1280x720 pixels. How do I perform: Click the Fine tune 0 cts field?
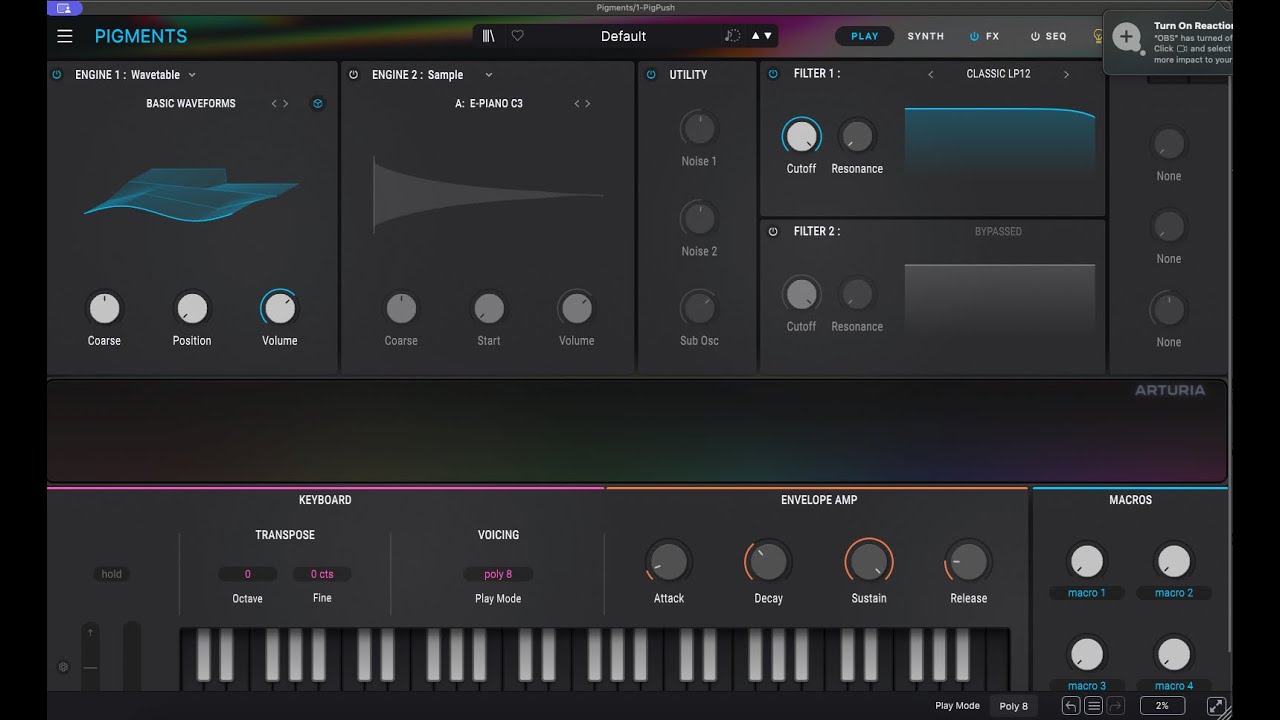click(x=322, y=574)
